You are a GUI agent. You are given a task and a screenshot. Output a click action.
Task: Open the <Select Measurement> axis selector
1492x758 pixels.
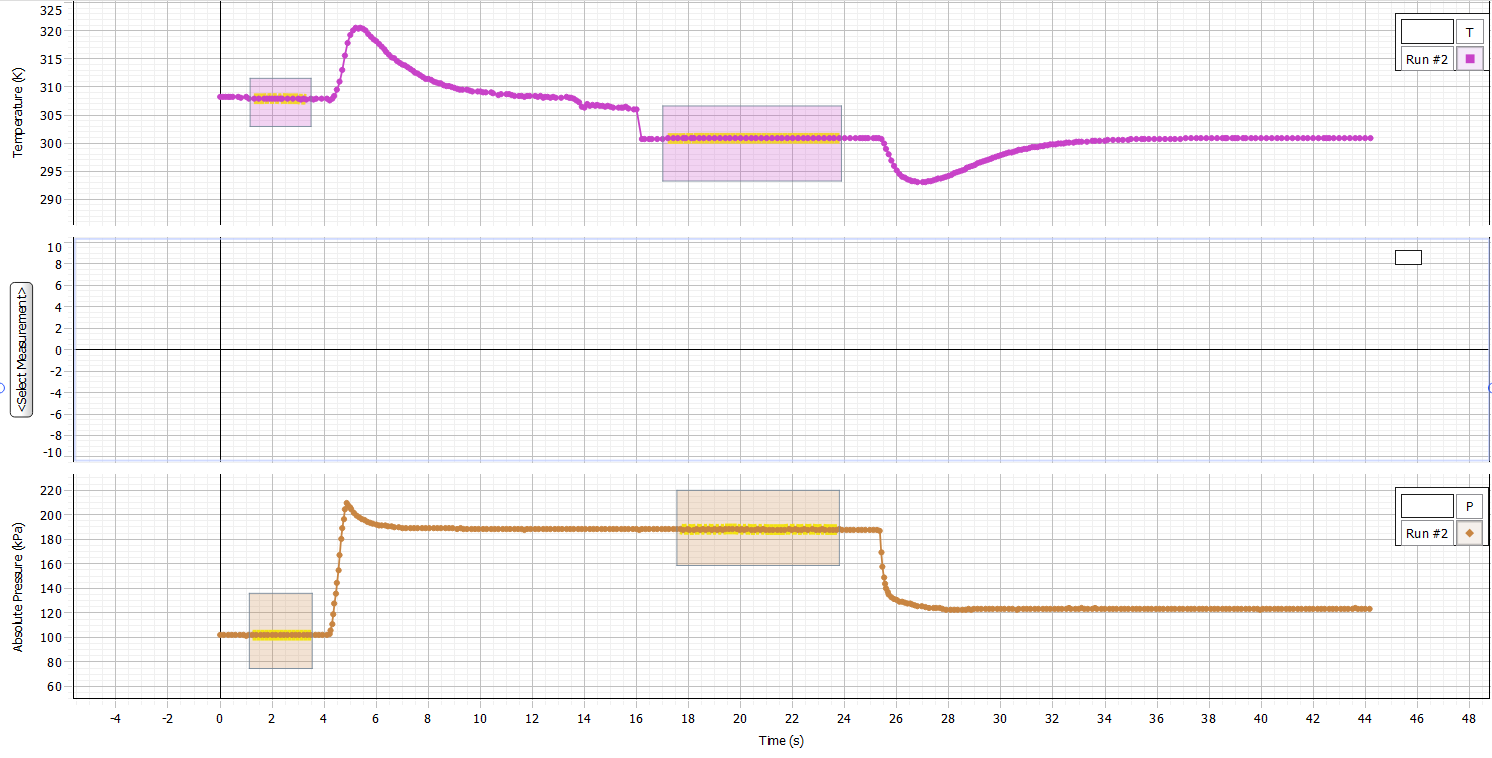(x=22, y=349)
